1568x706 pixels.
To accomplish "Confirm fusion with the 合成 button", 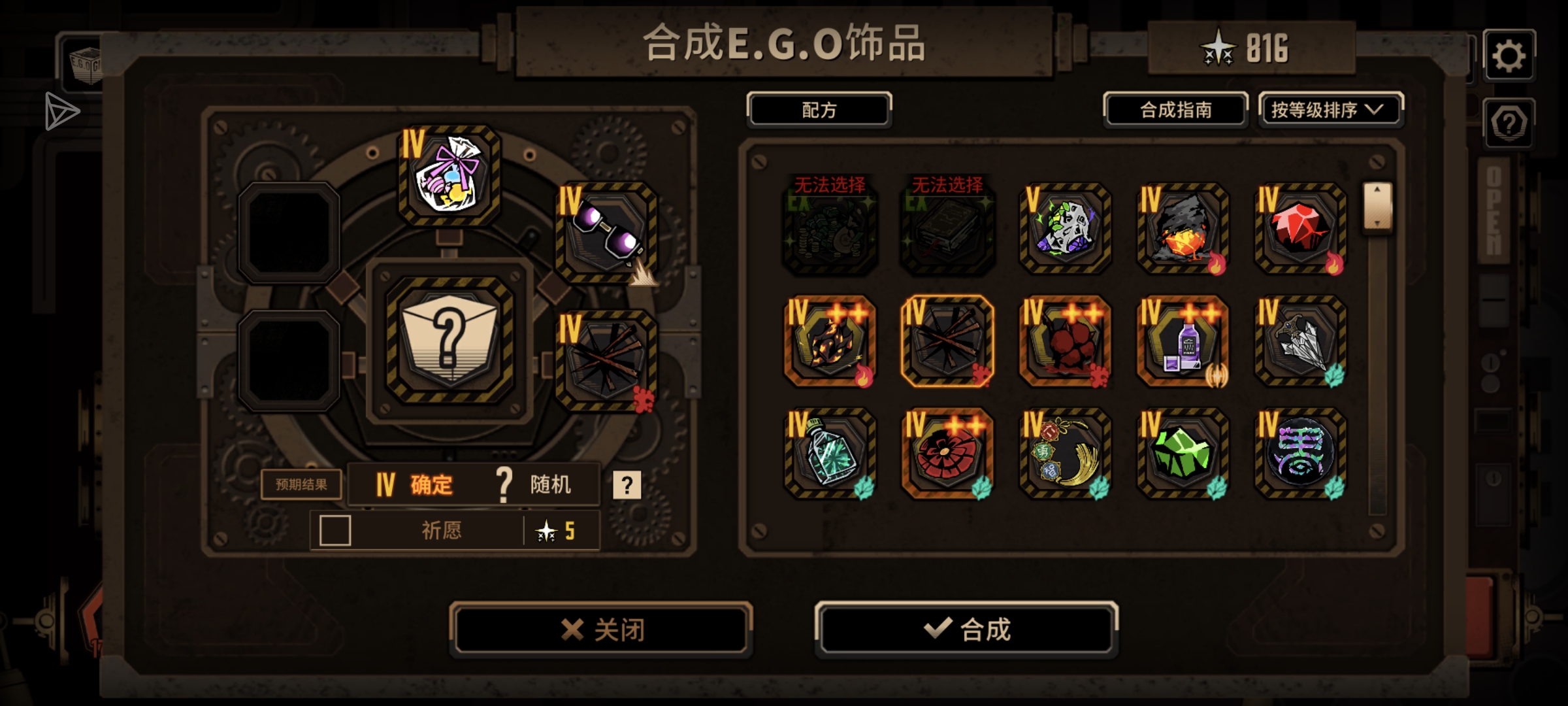I will [967, 629].
